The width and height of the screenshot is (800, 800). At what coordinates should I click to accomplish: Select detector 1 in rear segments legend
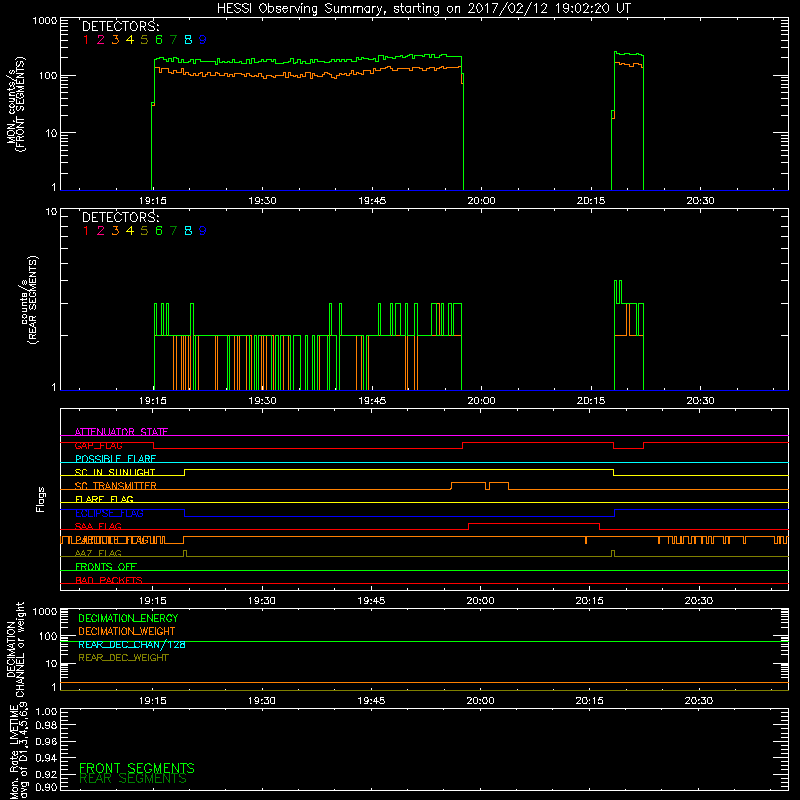[86, 231]
